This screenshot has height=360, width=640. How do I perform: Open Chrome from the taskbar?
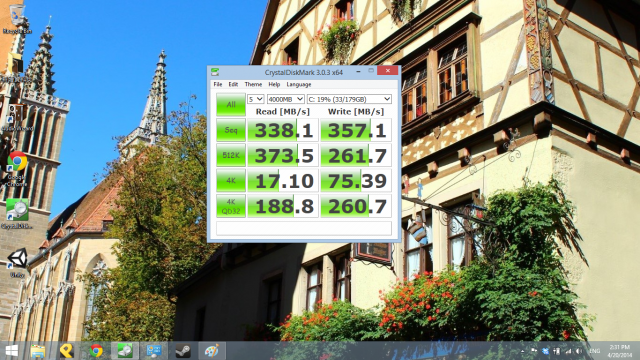96,351
